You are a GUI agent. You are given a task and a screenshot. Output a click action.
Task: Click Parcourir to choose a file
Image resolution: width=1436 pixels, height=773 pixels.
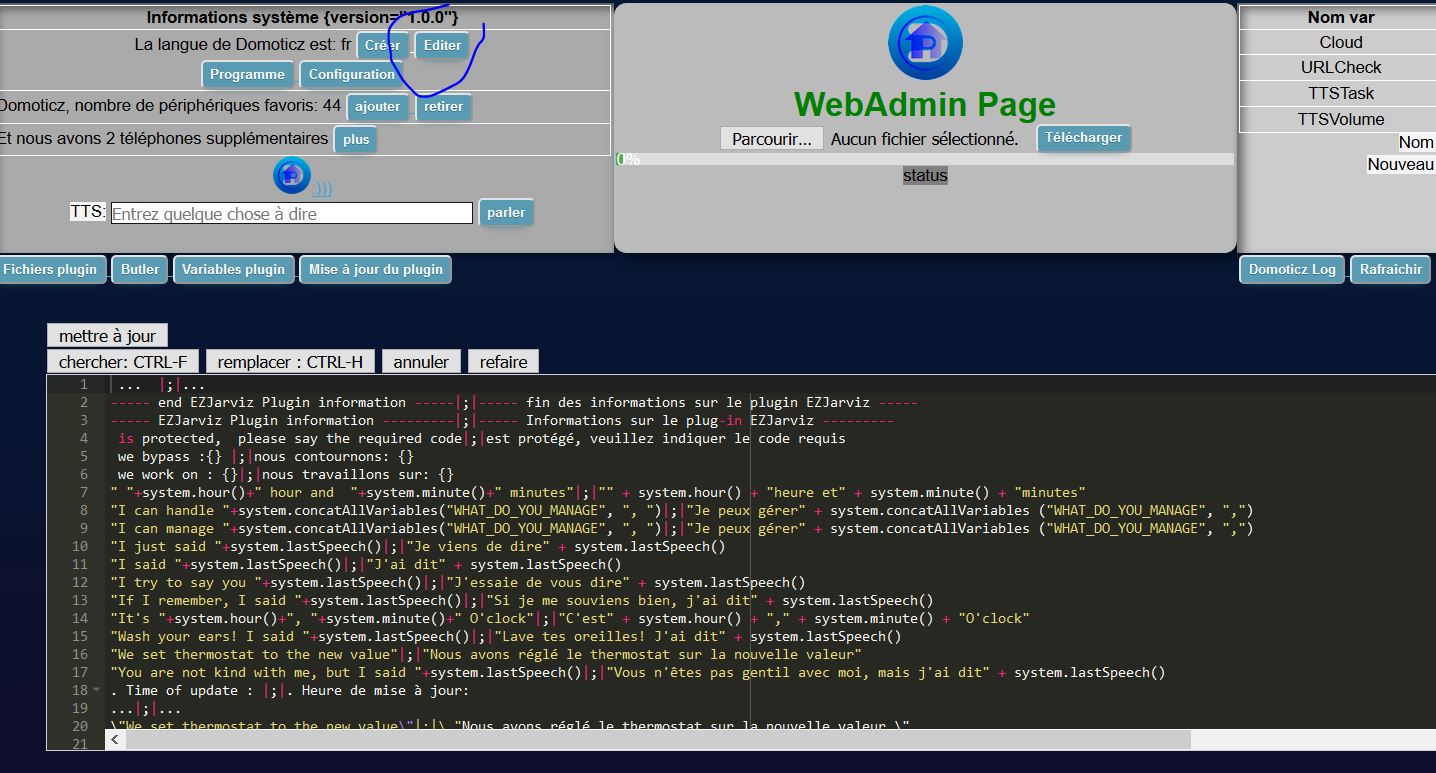point(771,139)
